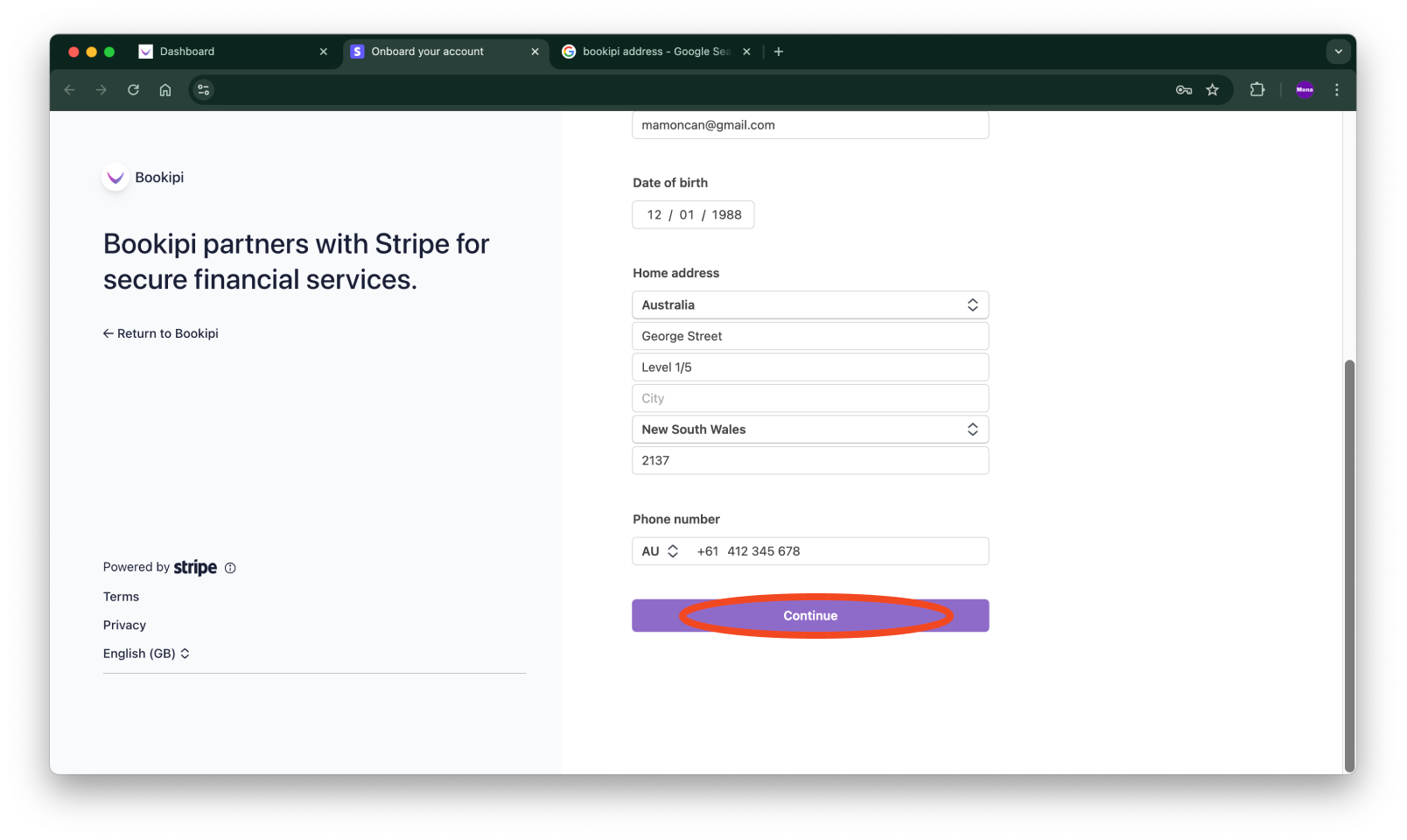
Task: Change the AU phone country code
Action: tap(660, 550)
